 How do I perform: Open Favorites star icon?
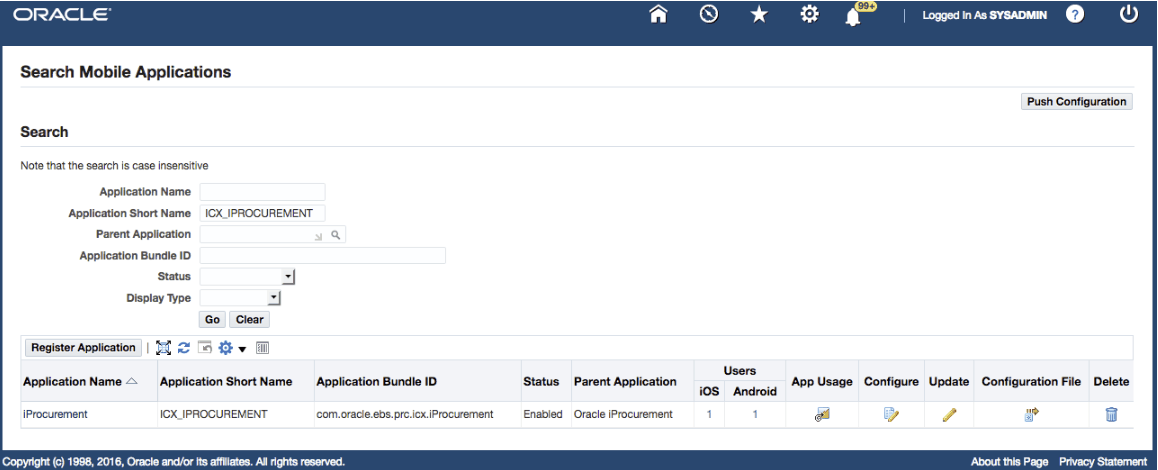(x=759, y=15)
